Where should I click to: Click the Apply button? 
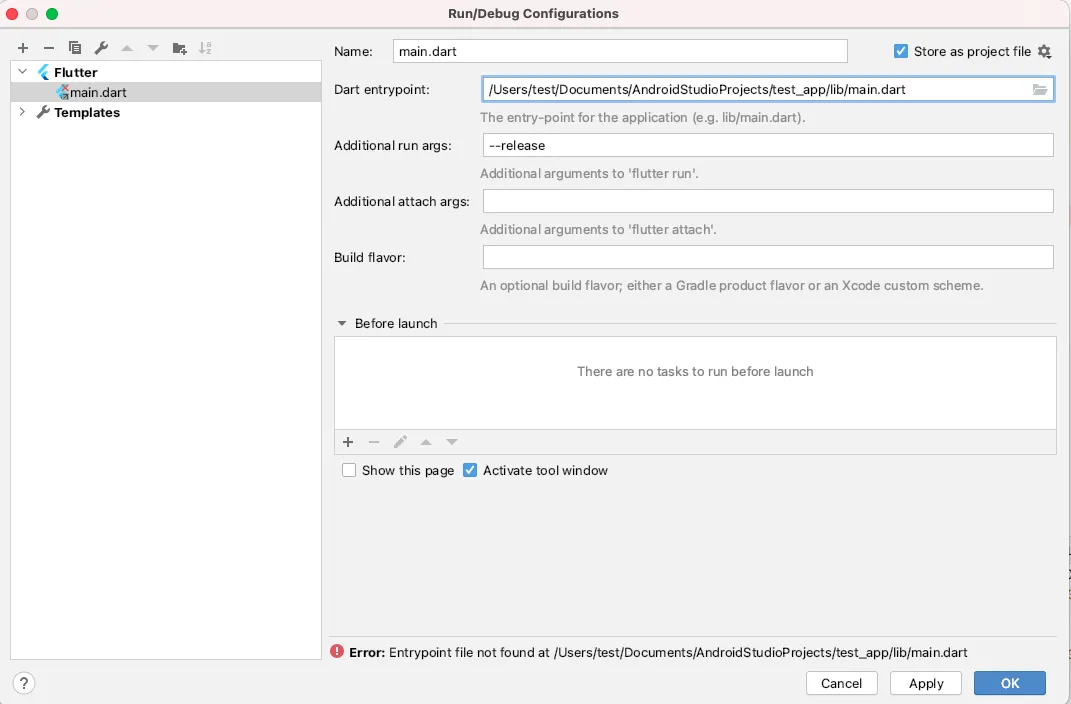click(x=926, y=683)
